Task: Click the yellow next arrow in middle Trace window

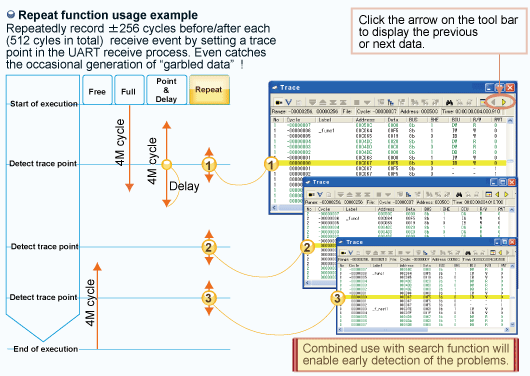Action: [x=506, y=194]
